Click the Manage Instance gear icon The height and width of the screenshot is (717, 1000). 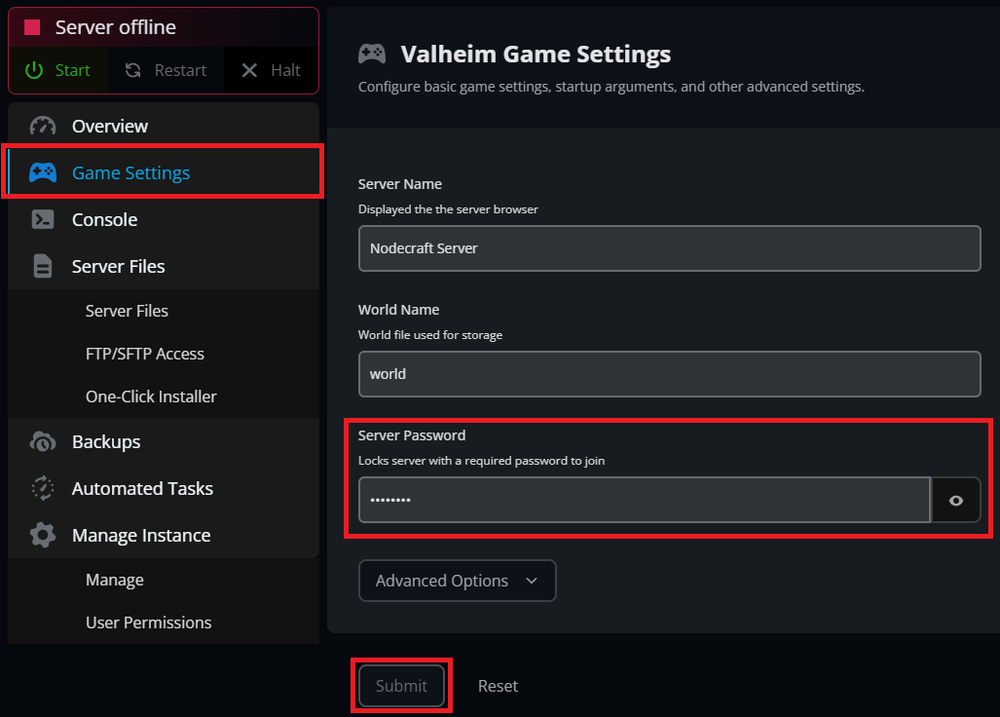tap(43, 535)
